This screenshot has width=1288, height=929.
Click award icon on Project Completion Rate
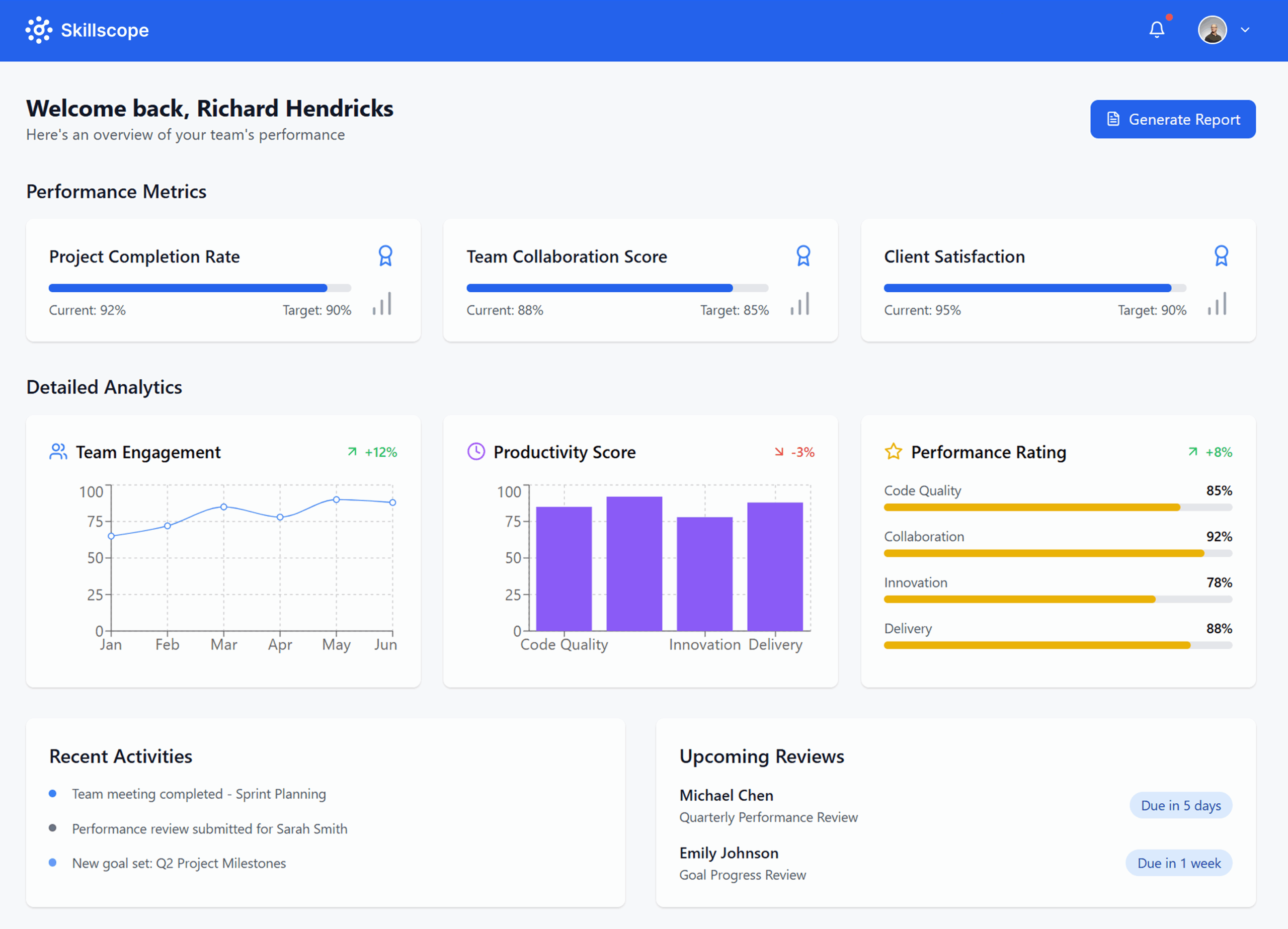tap(385, 256)
